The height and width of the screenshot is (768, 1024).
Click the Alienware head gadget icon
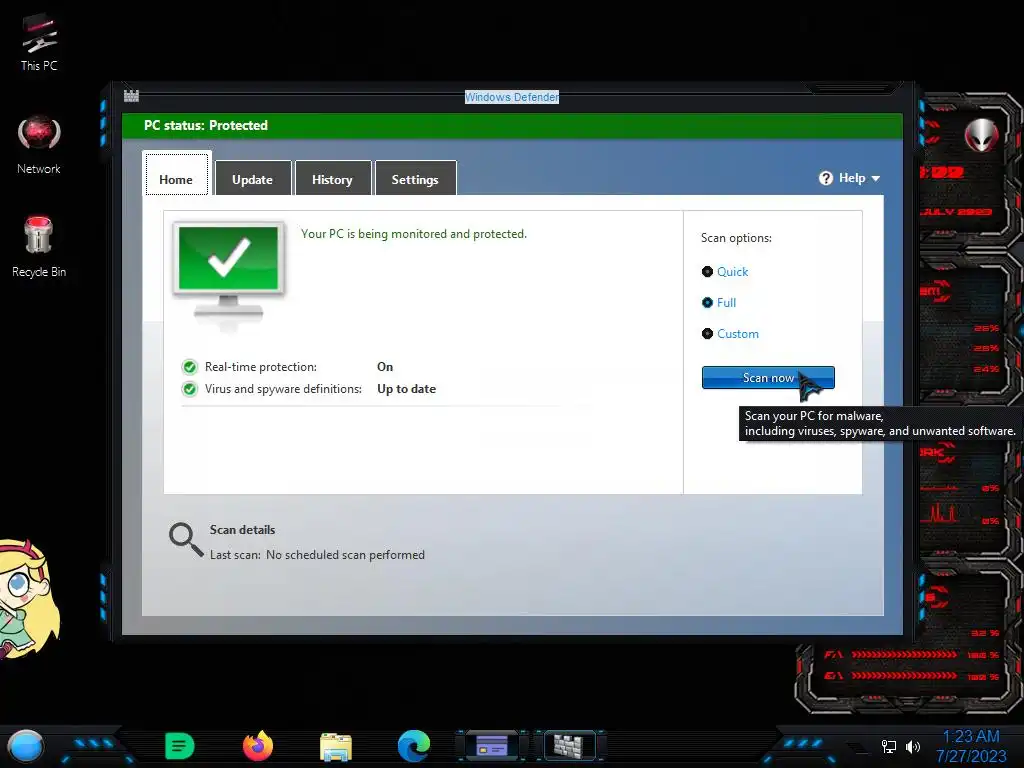click(x=982, y=135)
